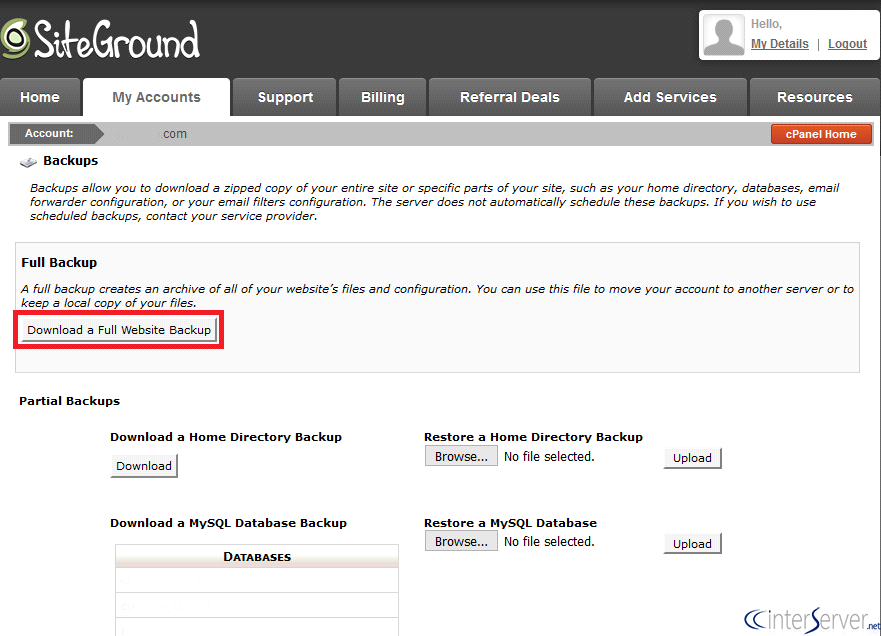Click Logout
The height and width of the screenshot is (636, 881).
coord(847,43)
